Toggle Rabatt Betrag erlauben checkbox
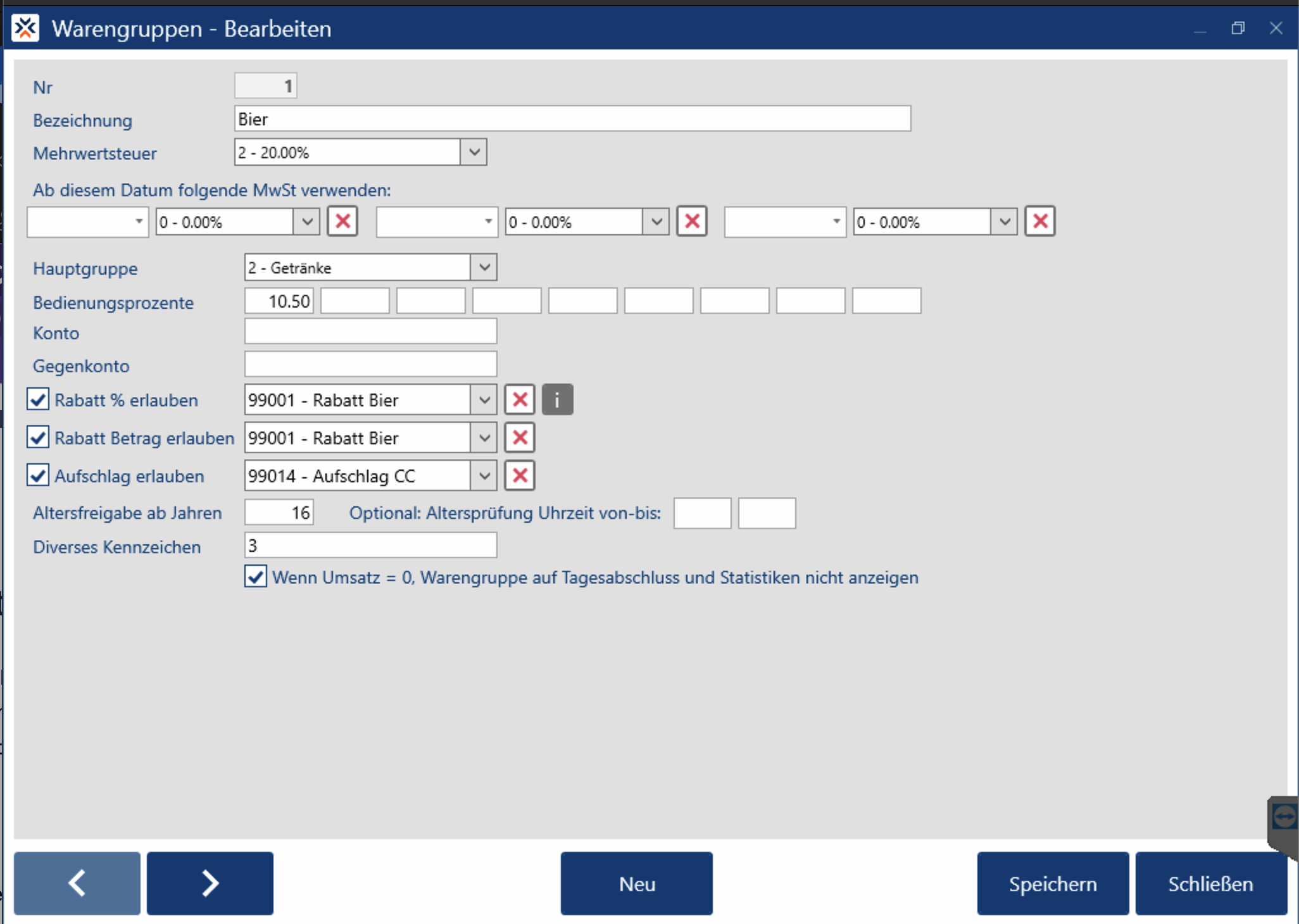This screenshot has height=924, width=1299. pyautogui.click(x=38, y=438)
